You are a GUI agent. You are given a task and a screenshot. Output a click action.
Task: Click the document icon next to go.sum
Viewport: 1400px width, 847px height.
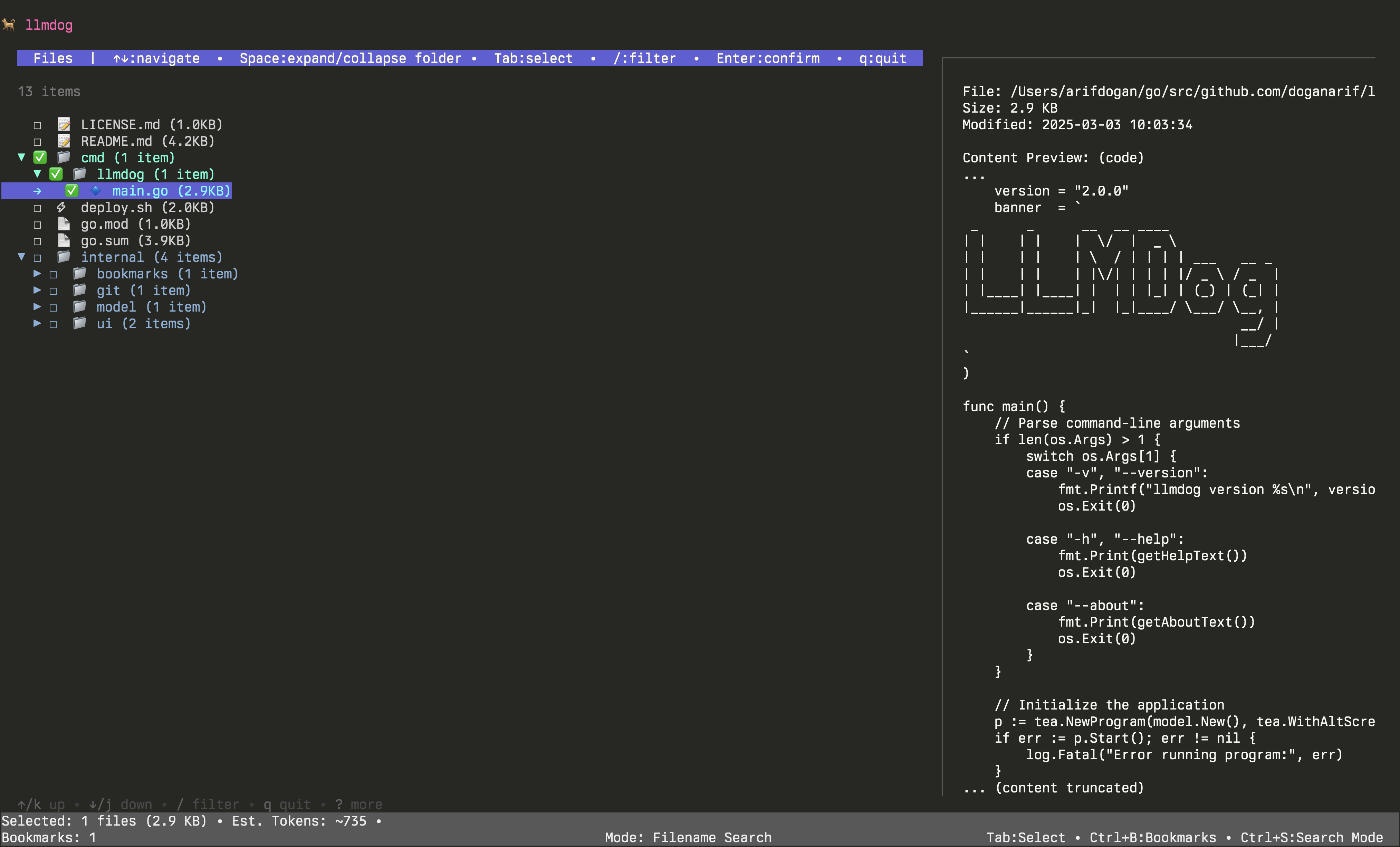pos(64,240)
